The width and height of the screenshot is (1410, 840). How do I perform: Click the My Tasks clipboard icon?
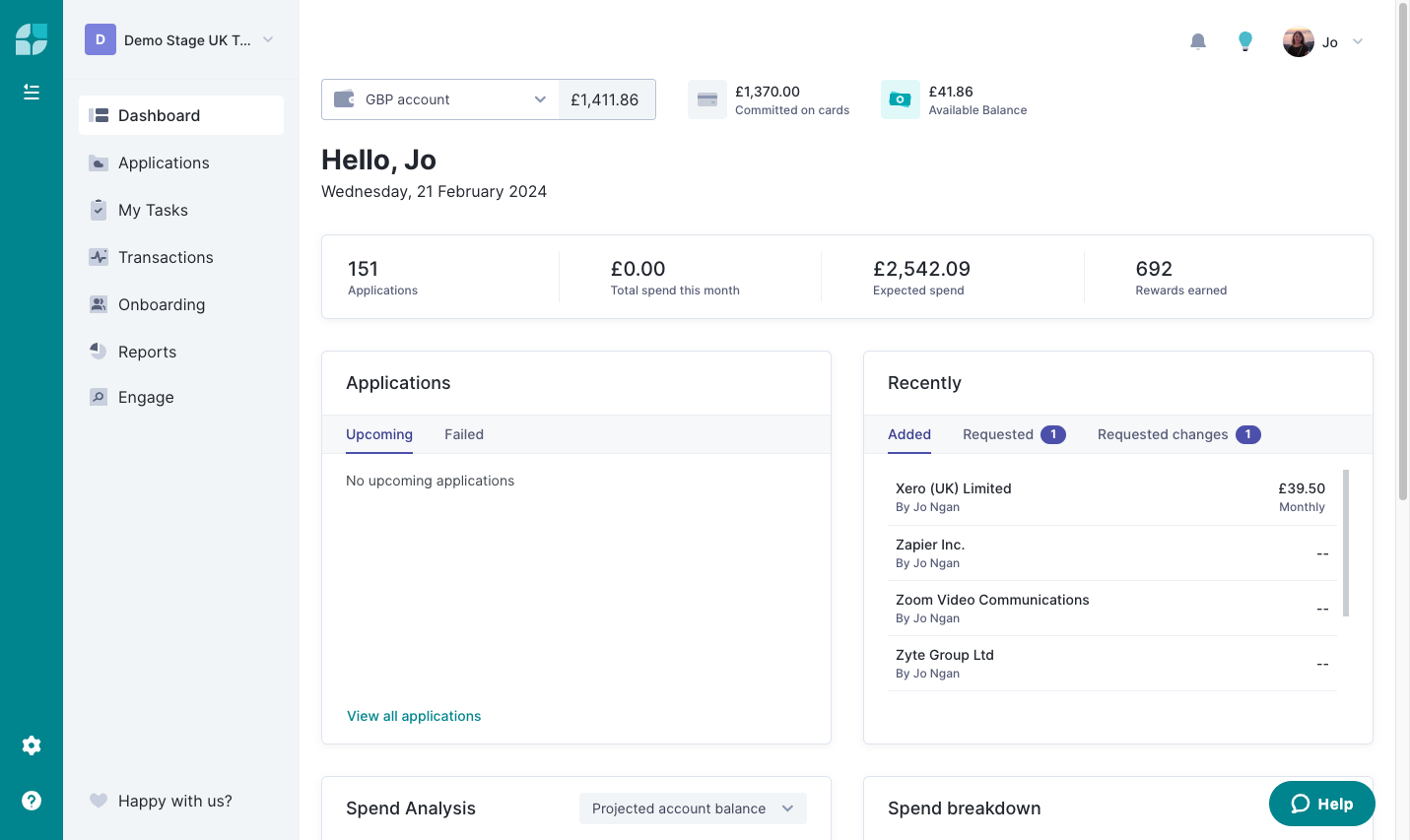click(x=99, y=210)
